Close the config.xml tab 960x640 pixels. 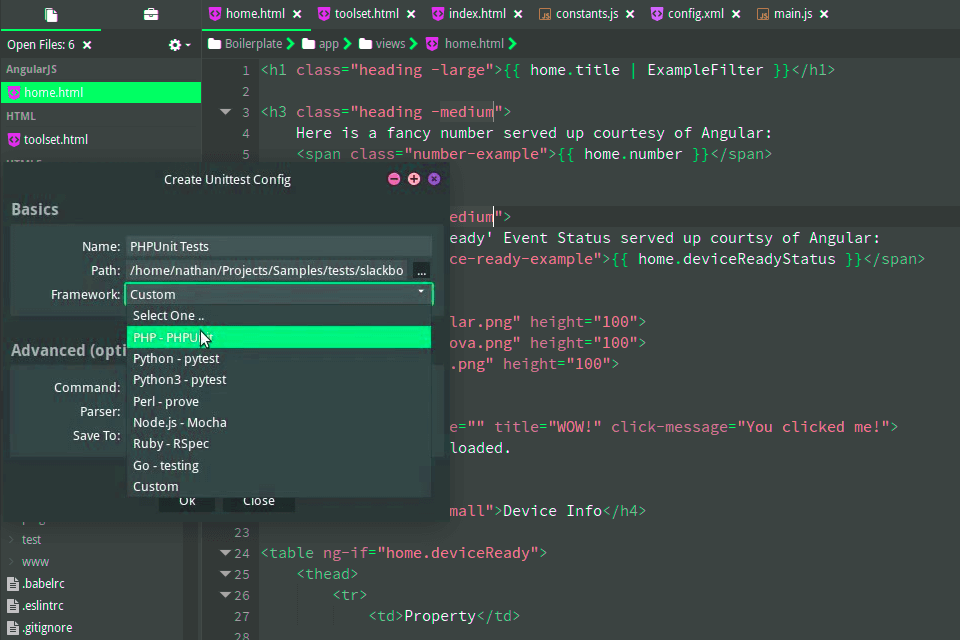pos(736,14)
